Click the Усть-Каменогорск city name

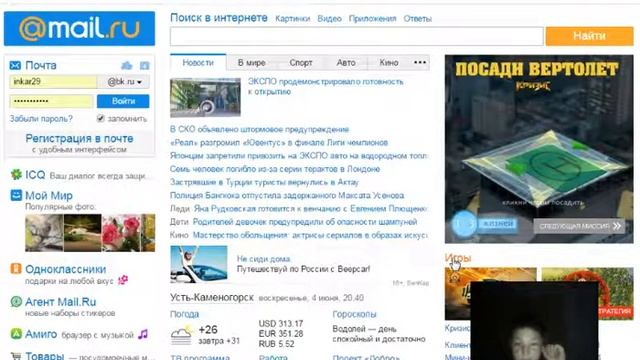point(212,298)
